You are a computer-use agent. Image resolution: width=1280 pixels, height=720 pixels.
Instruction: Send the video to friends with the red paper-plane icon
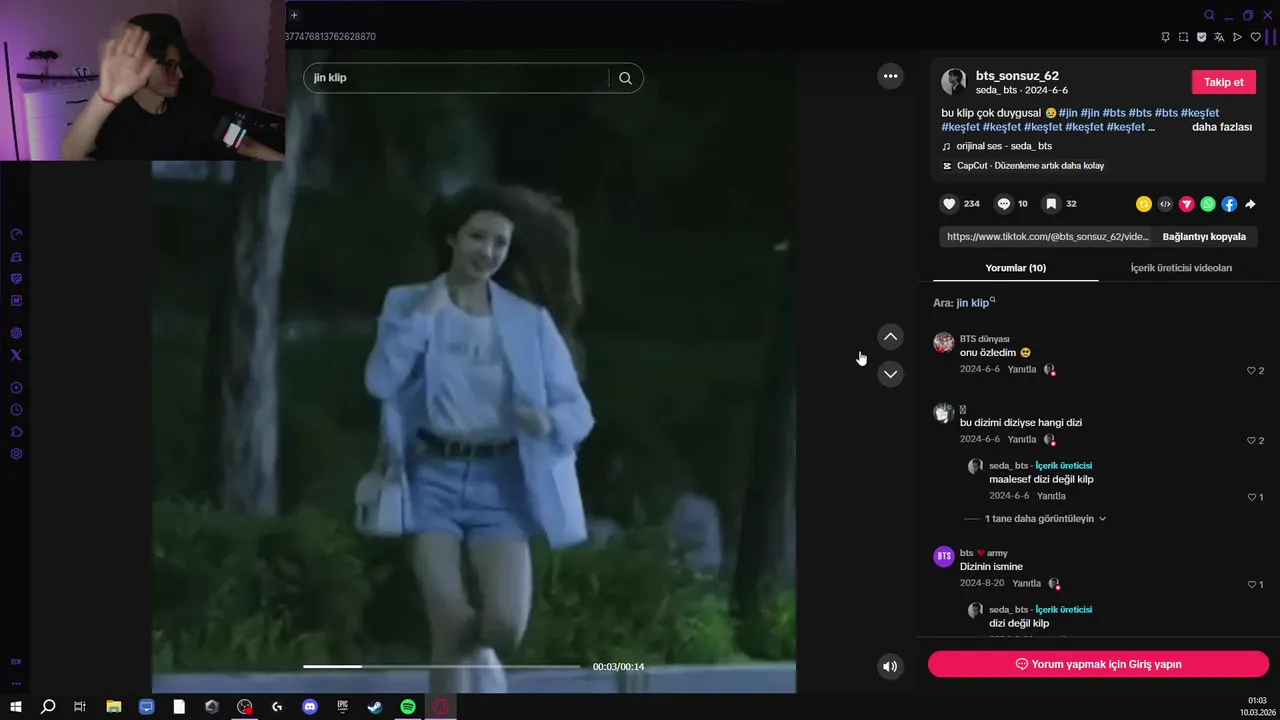tap(1186, 204)
